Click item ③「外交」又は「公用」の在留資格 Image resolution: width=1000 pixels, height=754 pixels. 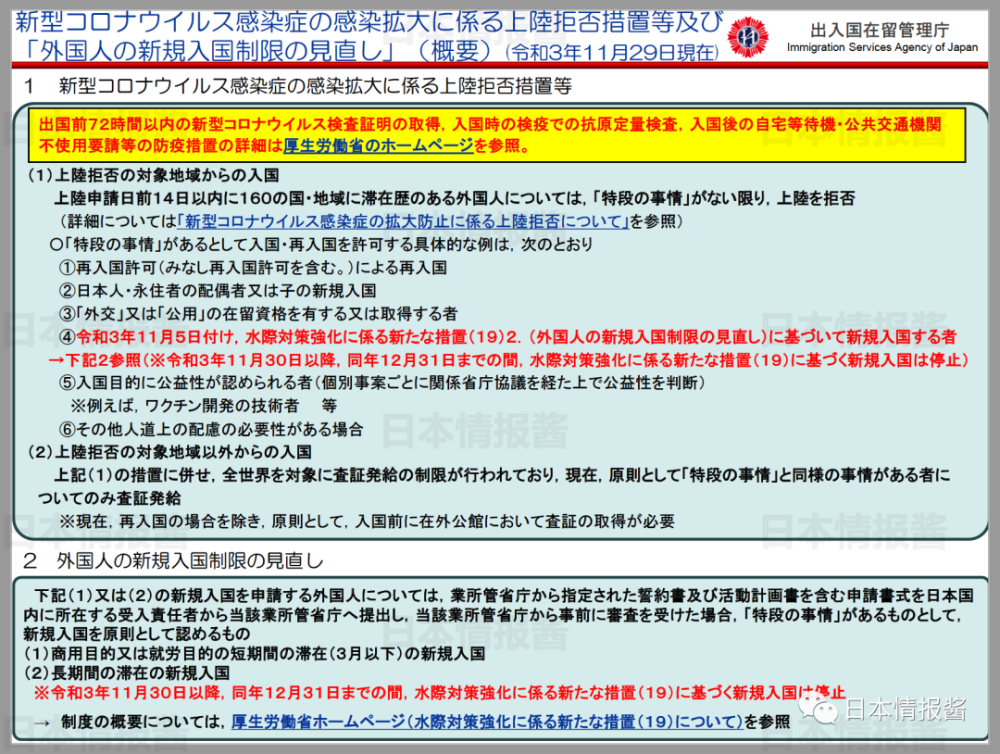click(258, 314)
